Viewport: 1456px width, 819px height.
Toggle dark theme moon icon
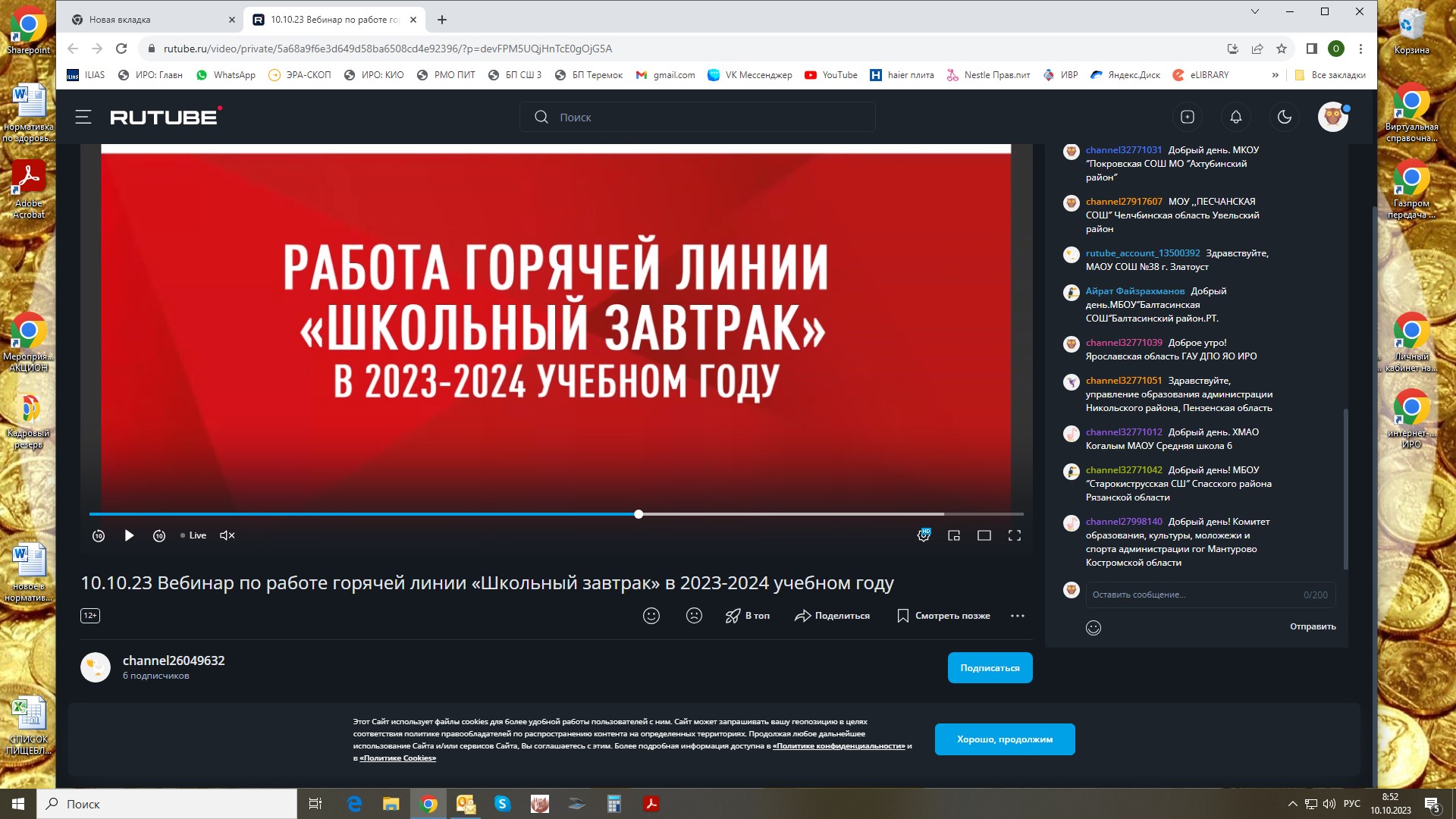click(x=1284, y=117)
